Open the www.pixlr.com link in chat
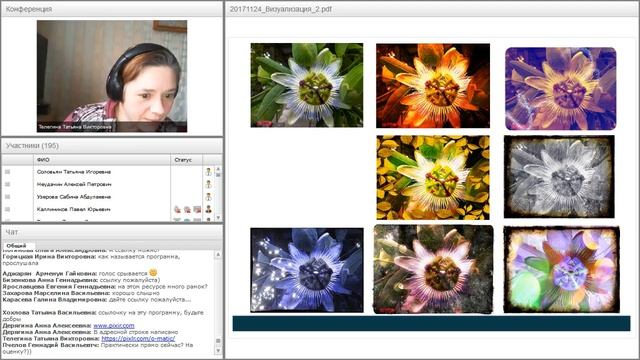 pyautogui.click(x=114, y=326)
